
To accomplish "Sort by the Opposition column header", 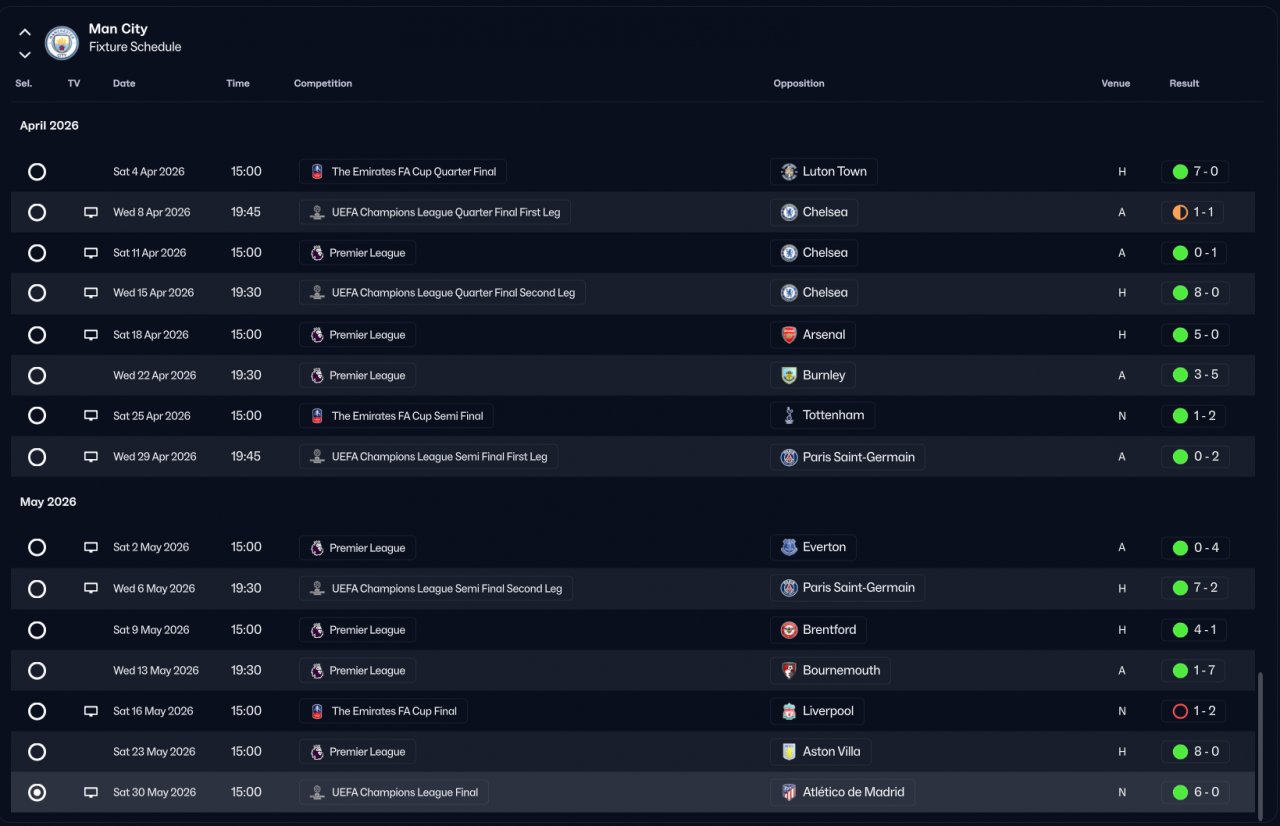I will 799,84.
